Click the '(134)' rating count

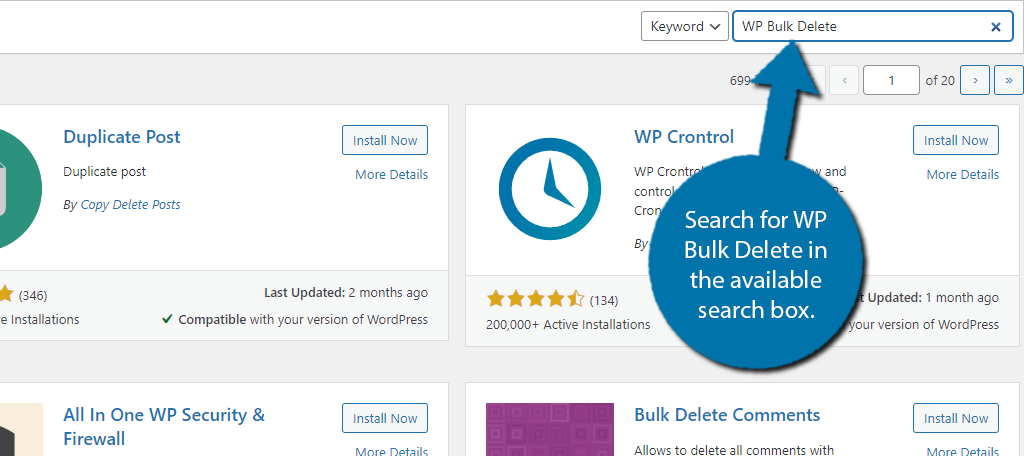tap(603, 301)
